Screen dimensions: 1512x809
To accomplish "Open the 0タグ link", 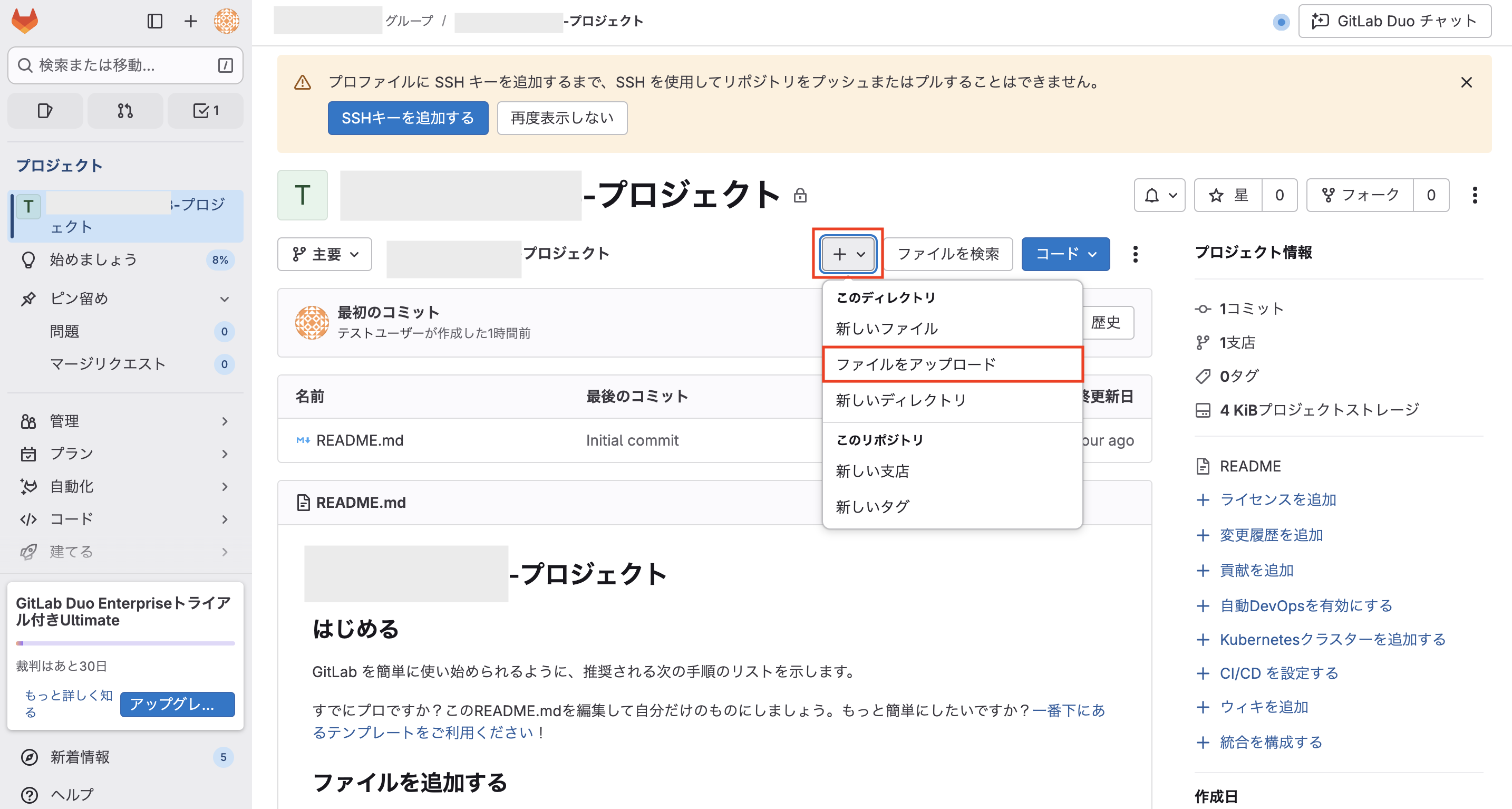I will 1227,375.
